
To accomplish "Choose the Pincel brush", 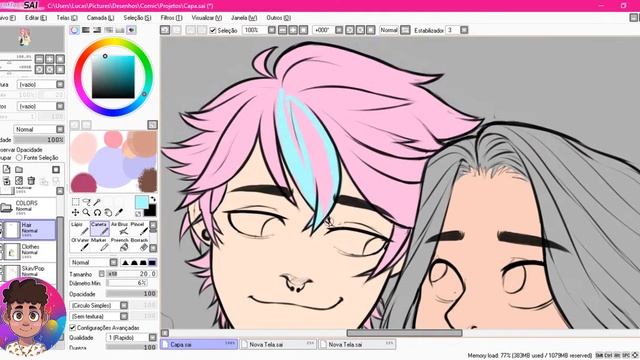I will pyautogui.click(x=139, y=229).
